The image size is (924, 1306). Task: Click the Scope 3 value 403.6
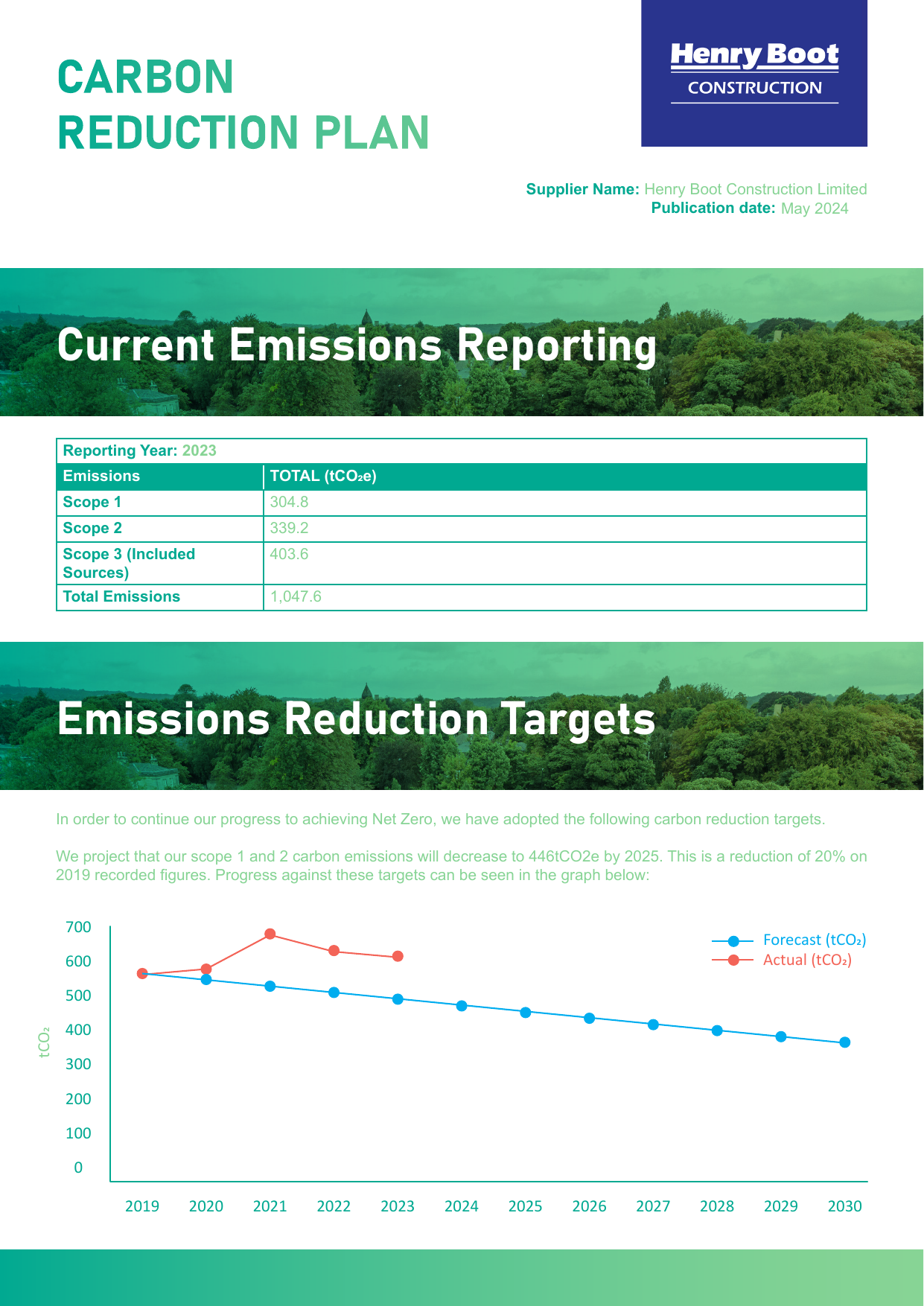[x=289, y=555]
